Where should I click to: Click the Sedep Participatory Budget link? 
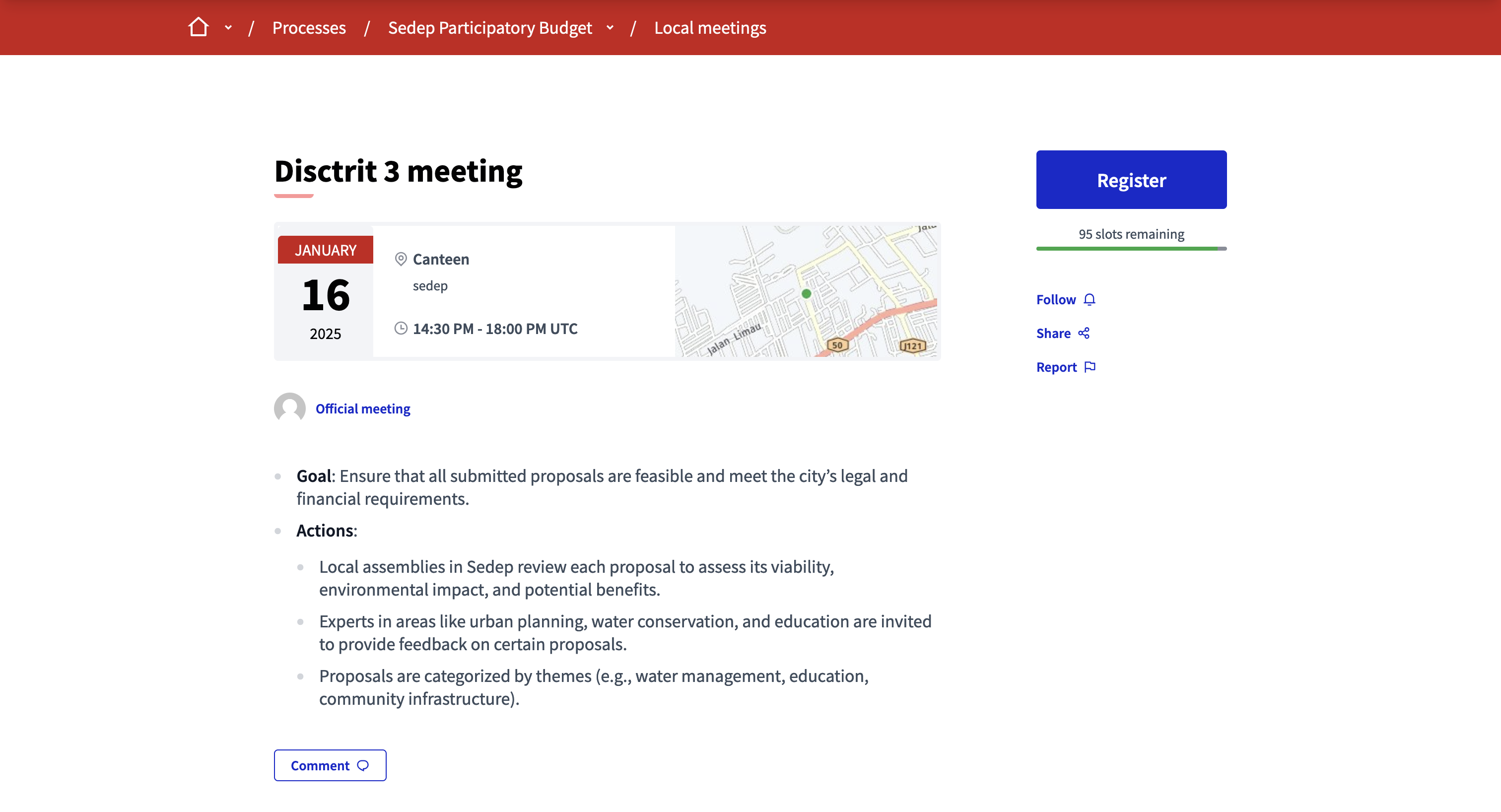489,27
